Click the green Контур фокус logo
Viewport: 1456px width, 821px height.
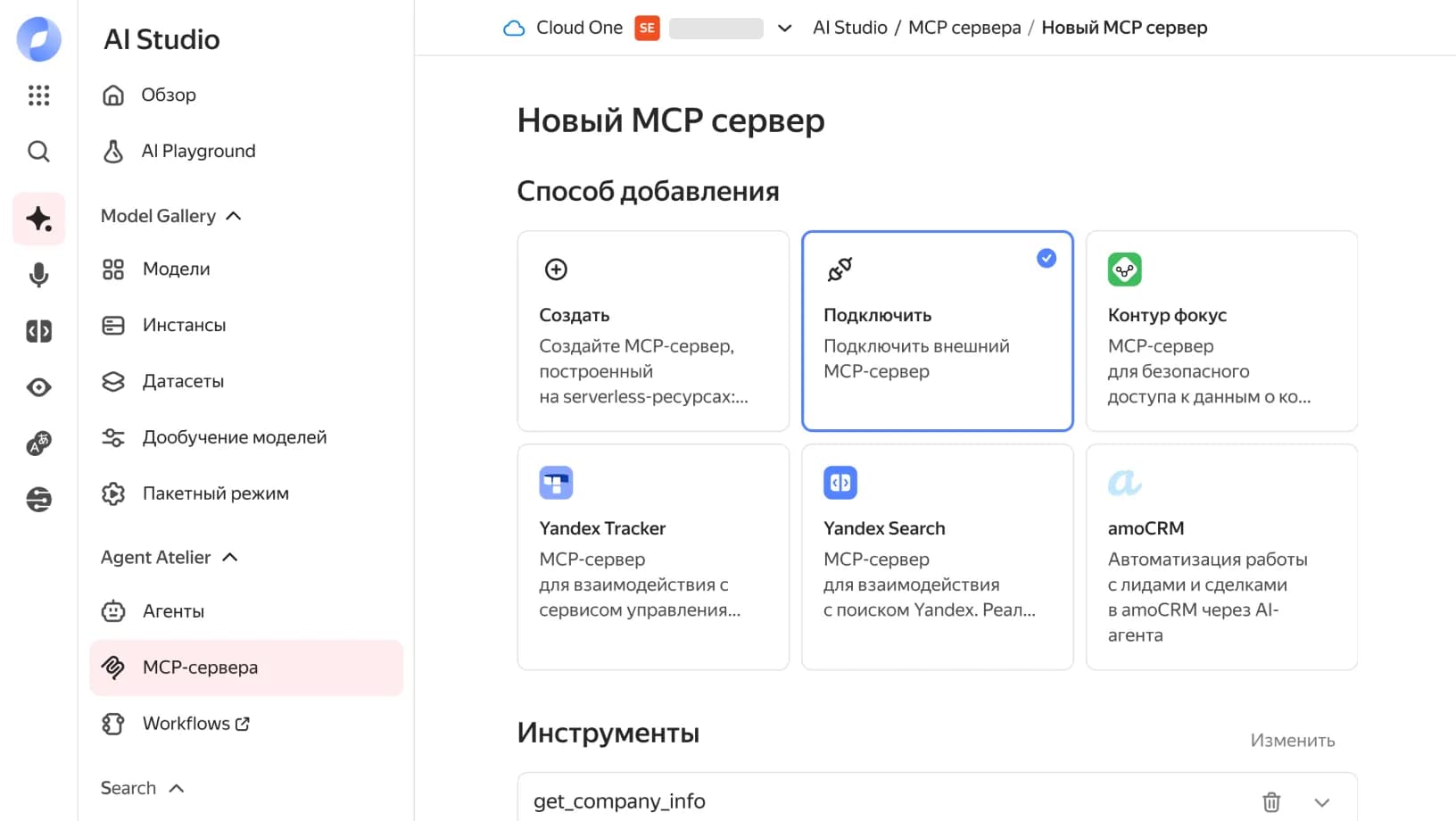point(1124,270)
